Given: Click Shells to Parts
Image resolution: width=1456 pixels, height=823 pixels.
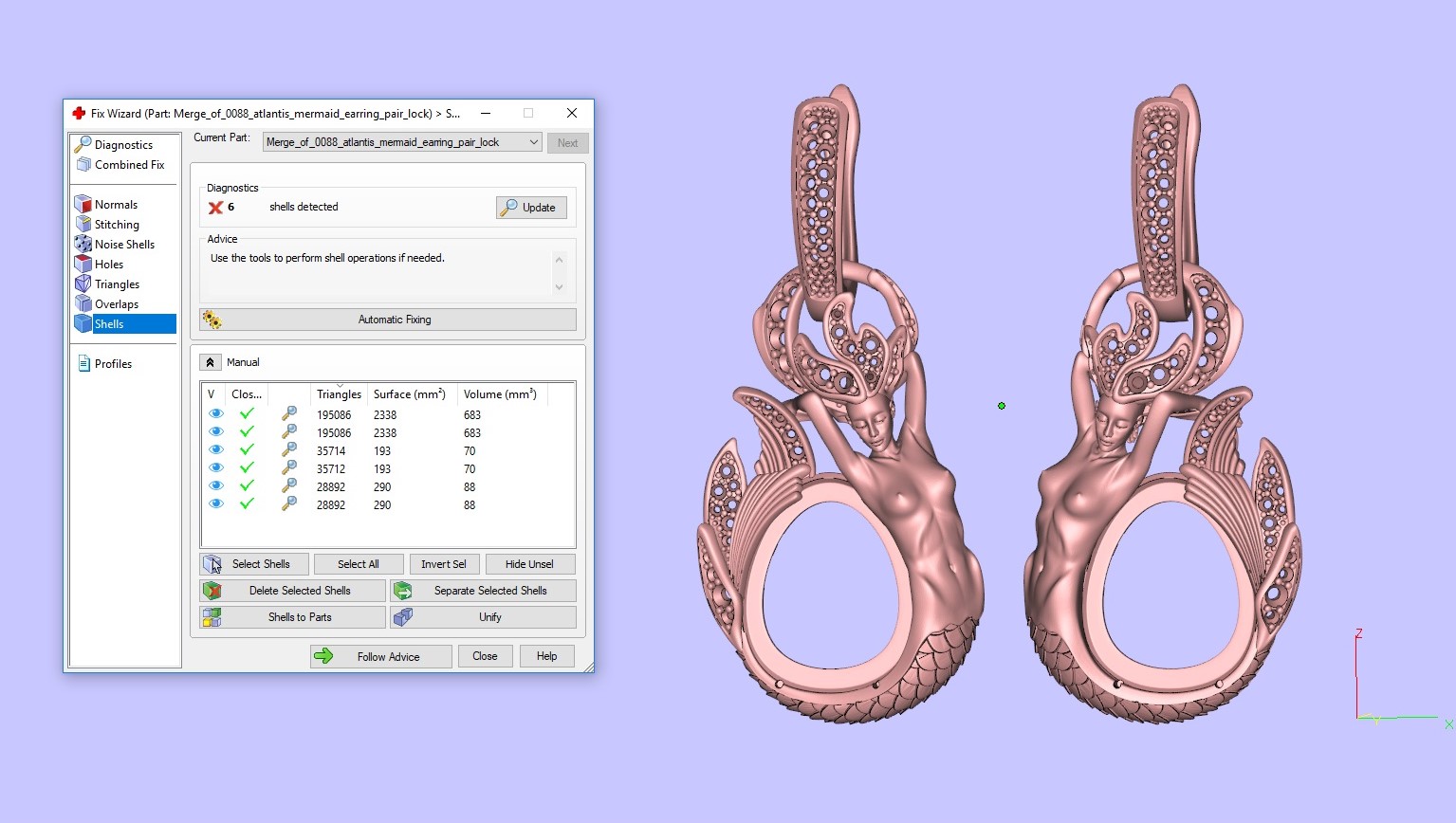Looking at the screenshot, I should click(x=293, y=617).
